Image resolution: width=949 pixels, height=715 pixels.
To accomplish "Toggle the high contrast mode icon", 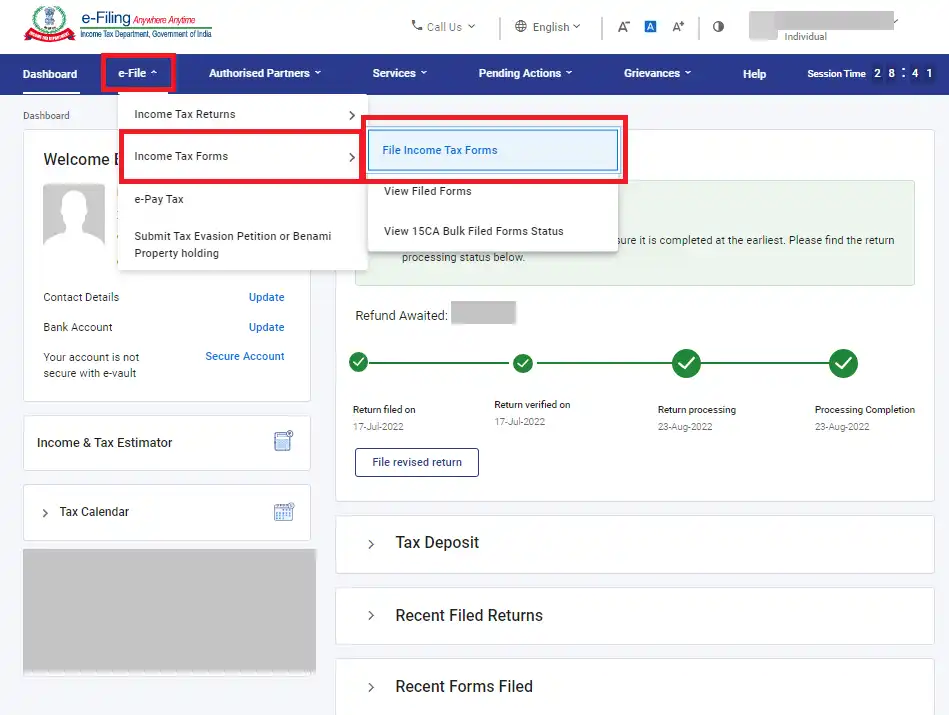I will tap(718, 27).
